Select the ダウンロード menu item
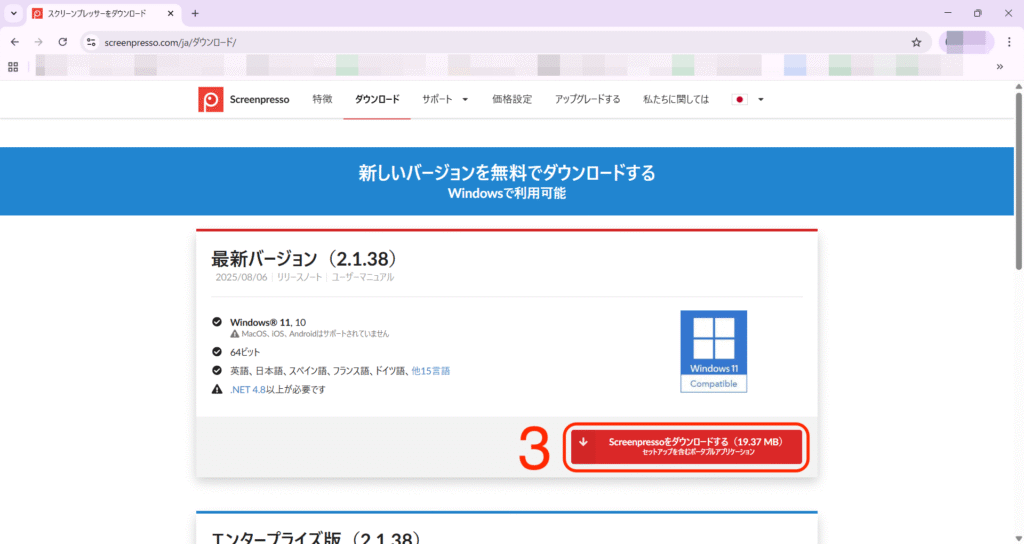This screenshot has width=1024, height=544. [377, 99]
